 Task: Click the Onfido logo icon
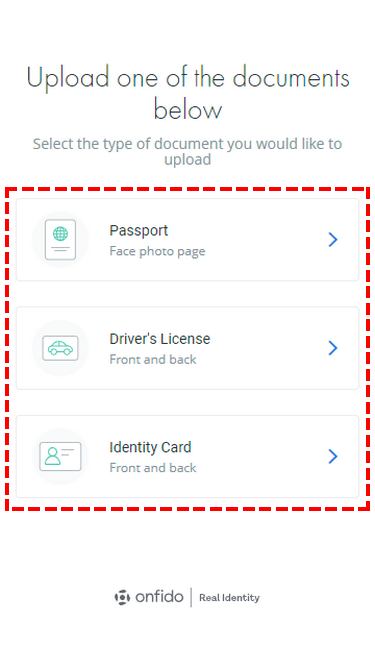(x=122, y=597)
